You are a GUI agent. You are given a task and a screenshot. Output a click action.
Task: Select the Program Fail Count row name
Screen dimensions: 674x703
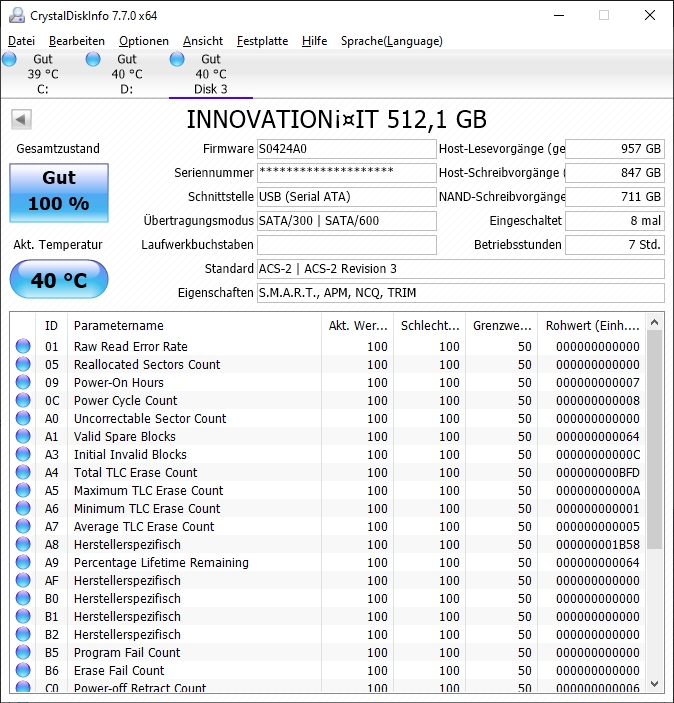(127, 652)
